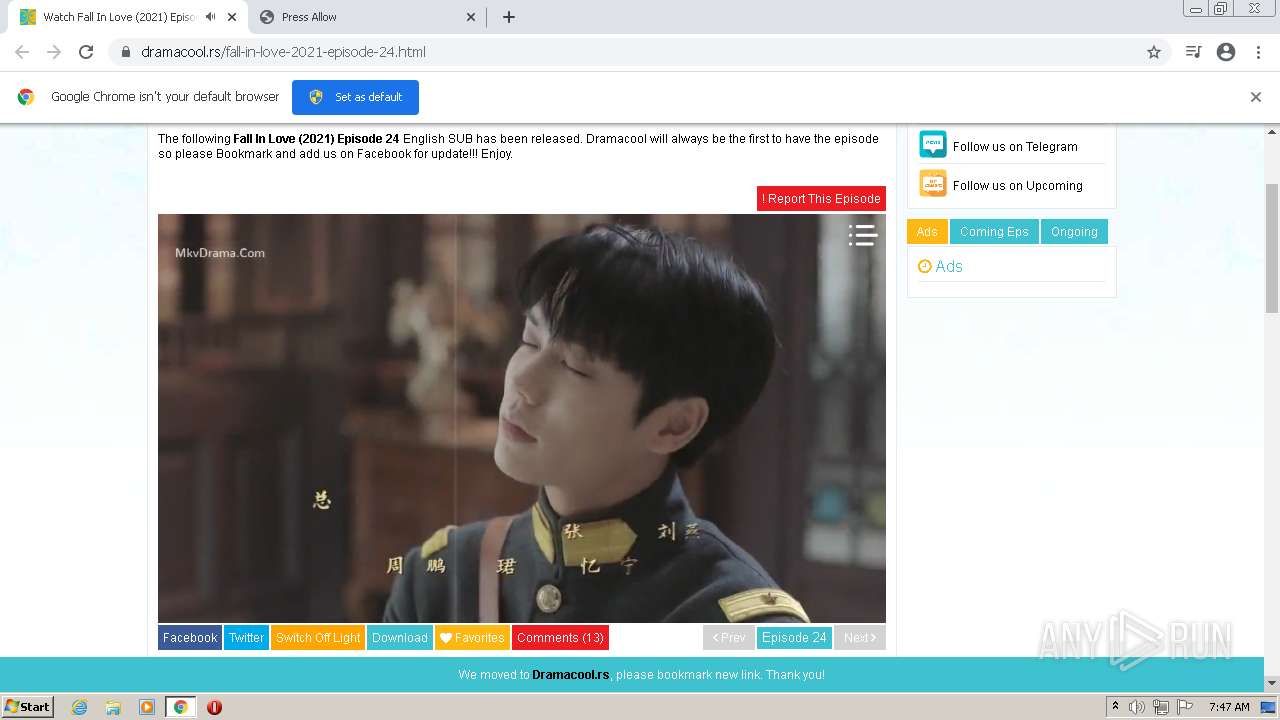Share episode on Twitter
This screenshot has width=1280, height=720.
coord(246,637)
